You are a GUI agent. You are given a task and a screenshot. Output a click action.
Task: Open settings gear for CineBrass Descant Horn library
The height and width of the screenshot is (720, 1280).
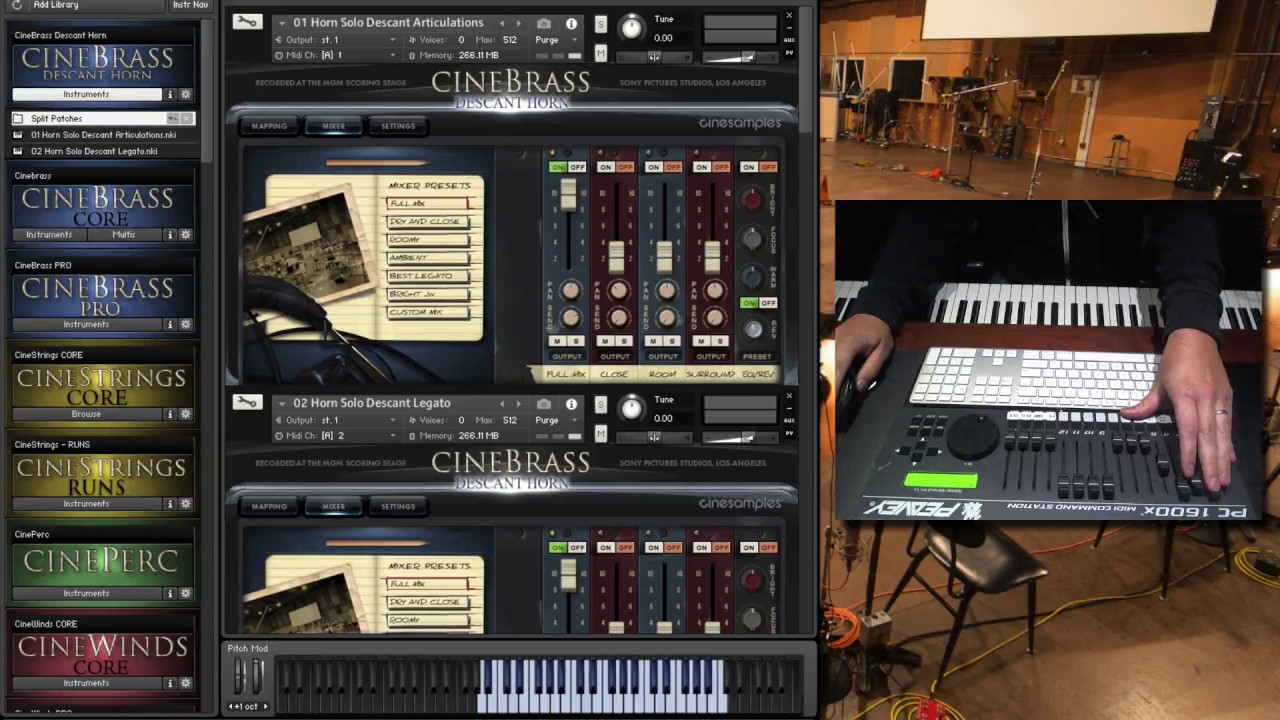point(185,94)
